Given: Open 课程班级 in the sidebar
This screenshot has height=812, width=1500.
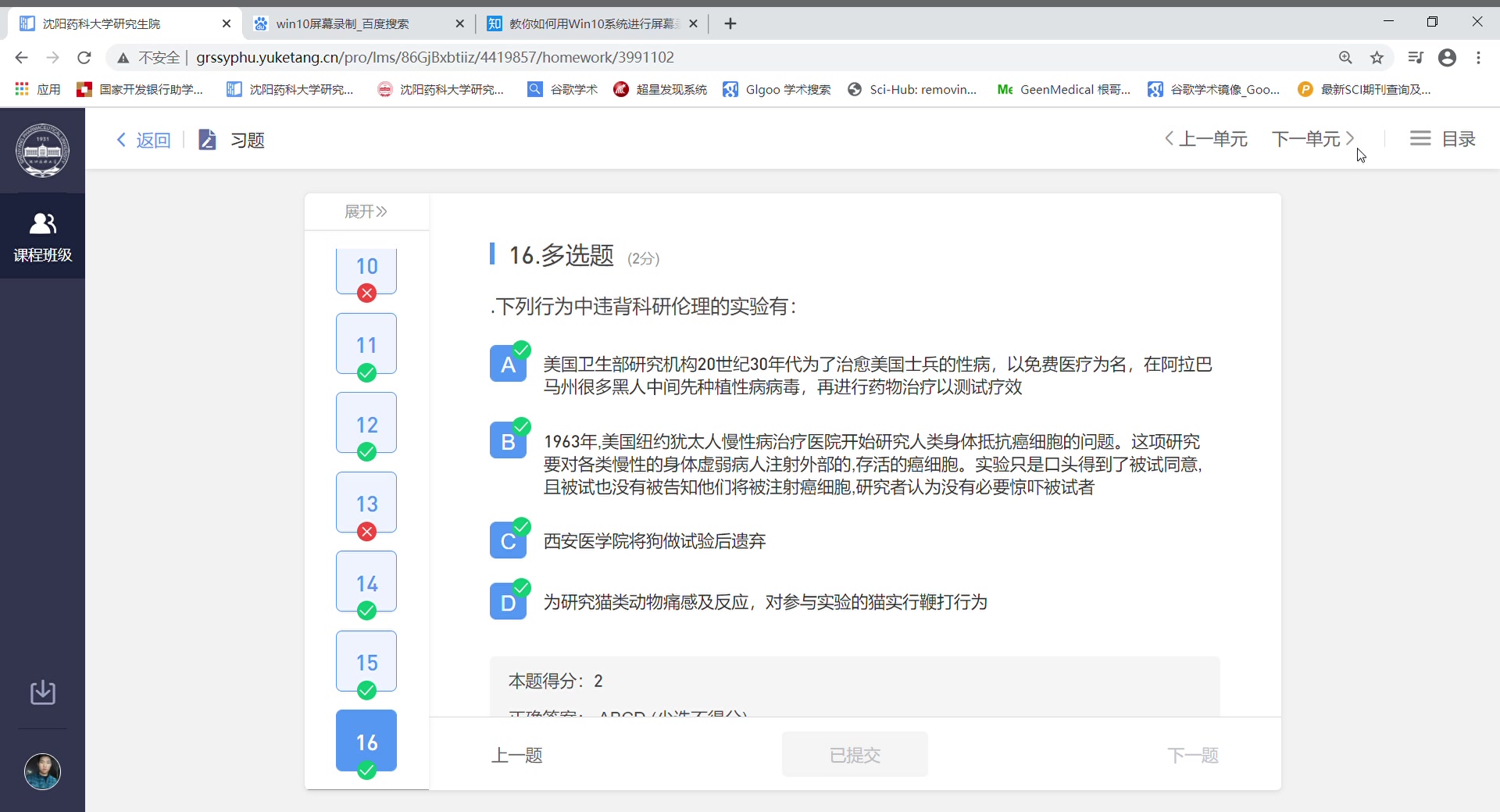Looking at the screenshot, I should (x=43, y=236).
